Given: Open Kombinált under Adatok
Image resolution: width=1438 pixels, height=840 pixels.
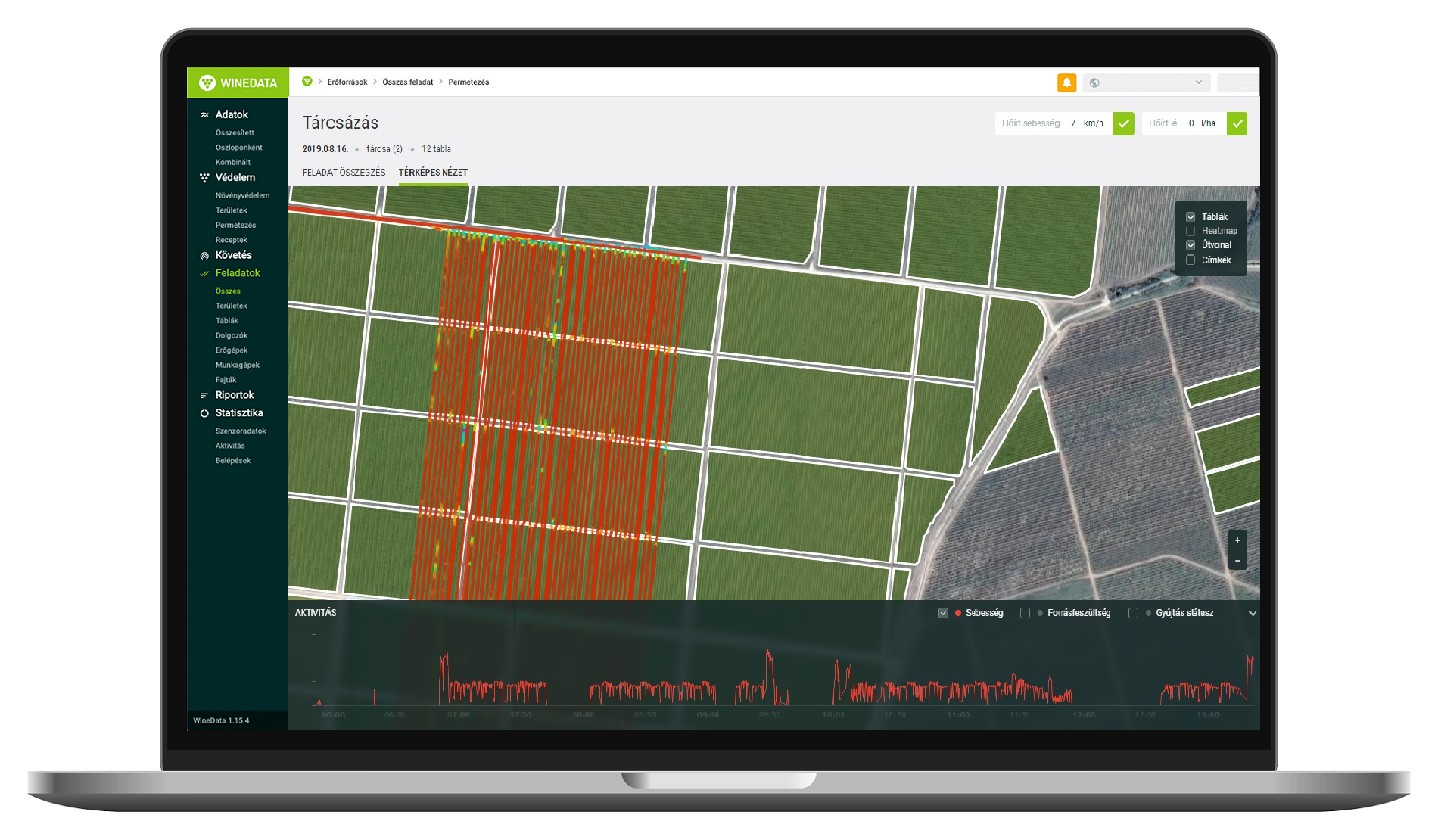Looking at the screenshot, I should coord(233,163).
